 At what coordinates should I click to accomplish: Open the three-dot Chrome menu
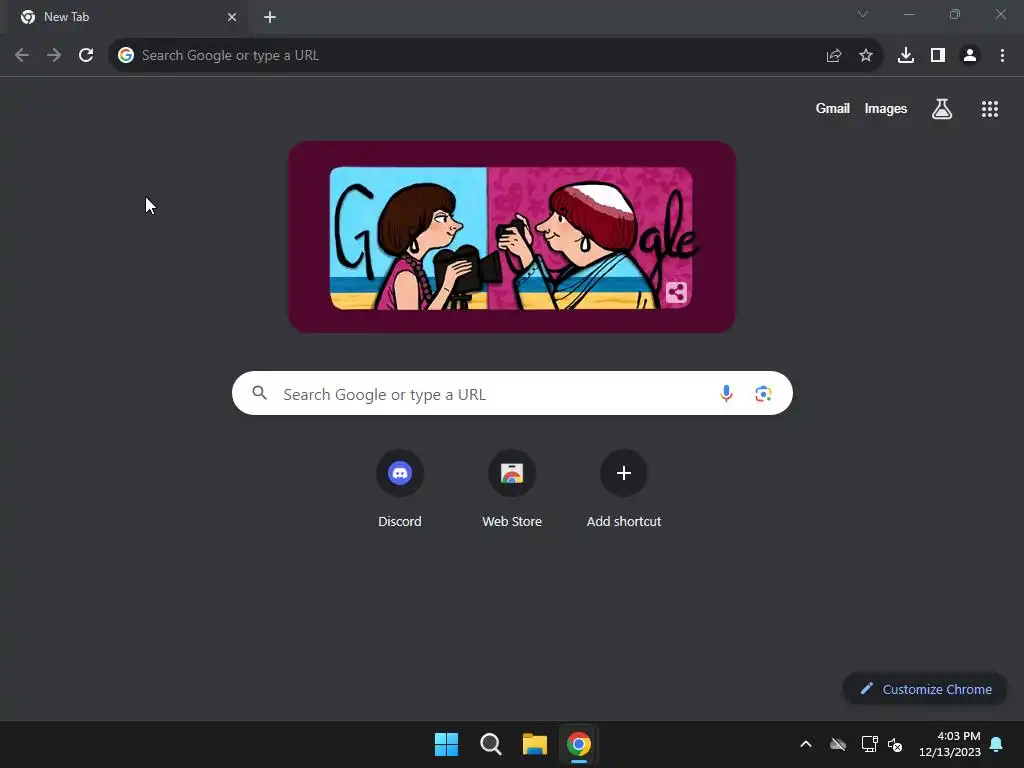coord(1002,56)
